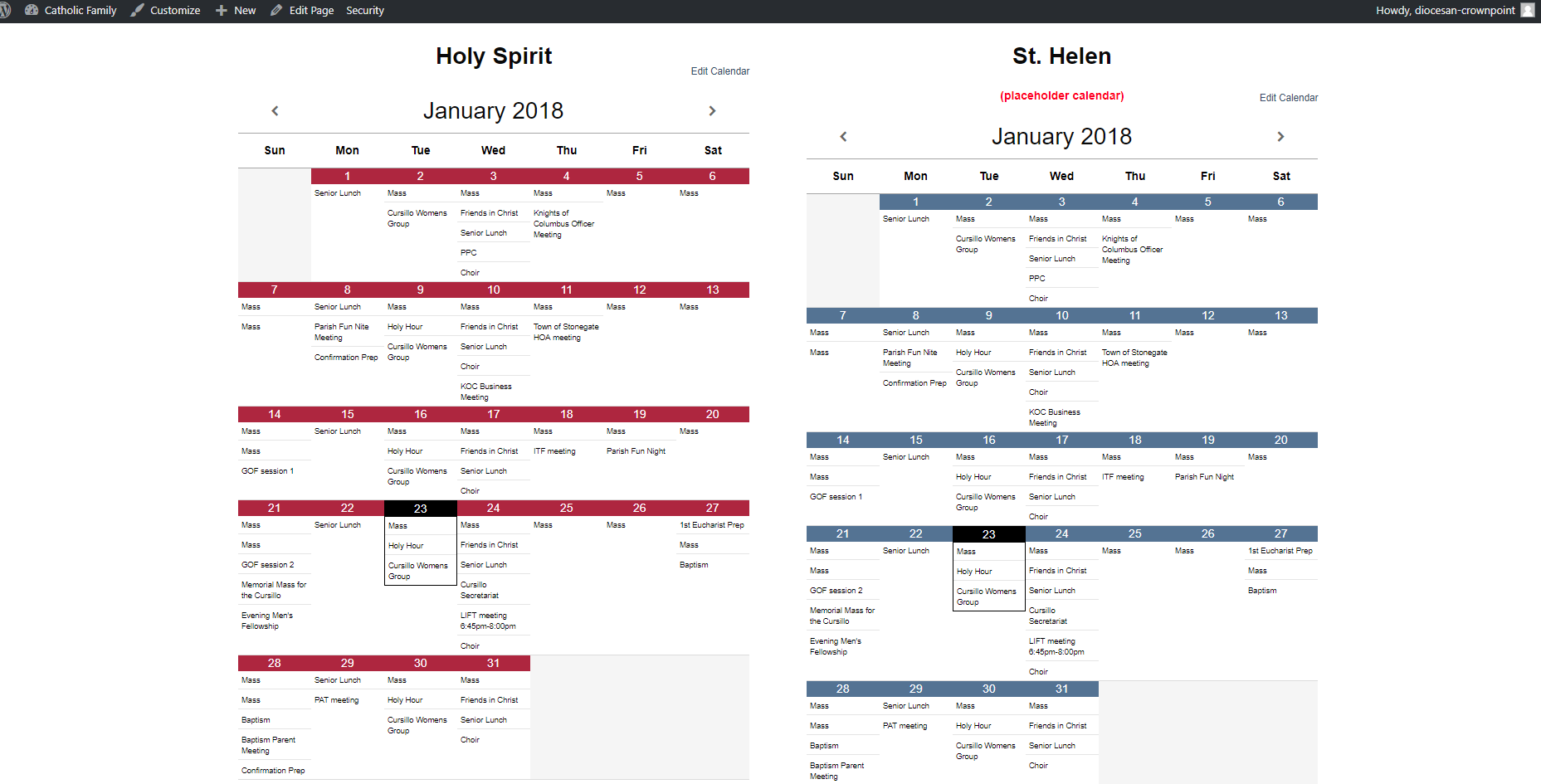Open Parish Fun Night event on St. Helen calendar
The width and height of the screenshot is (1541, 784).
click(1204, 477)
